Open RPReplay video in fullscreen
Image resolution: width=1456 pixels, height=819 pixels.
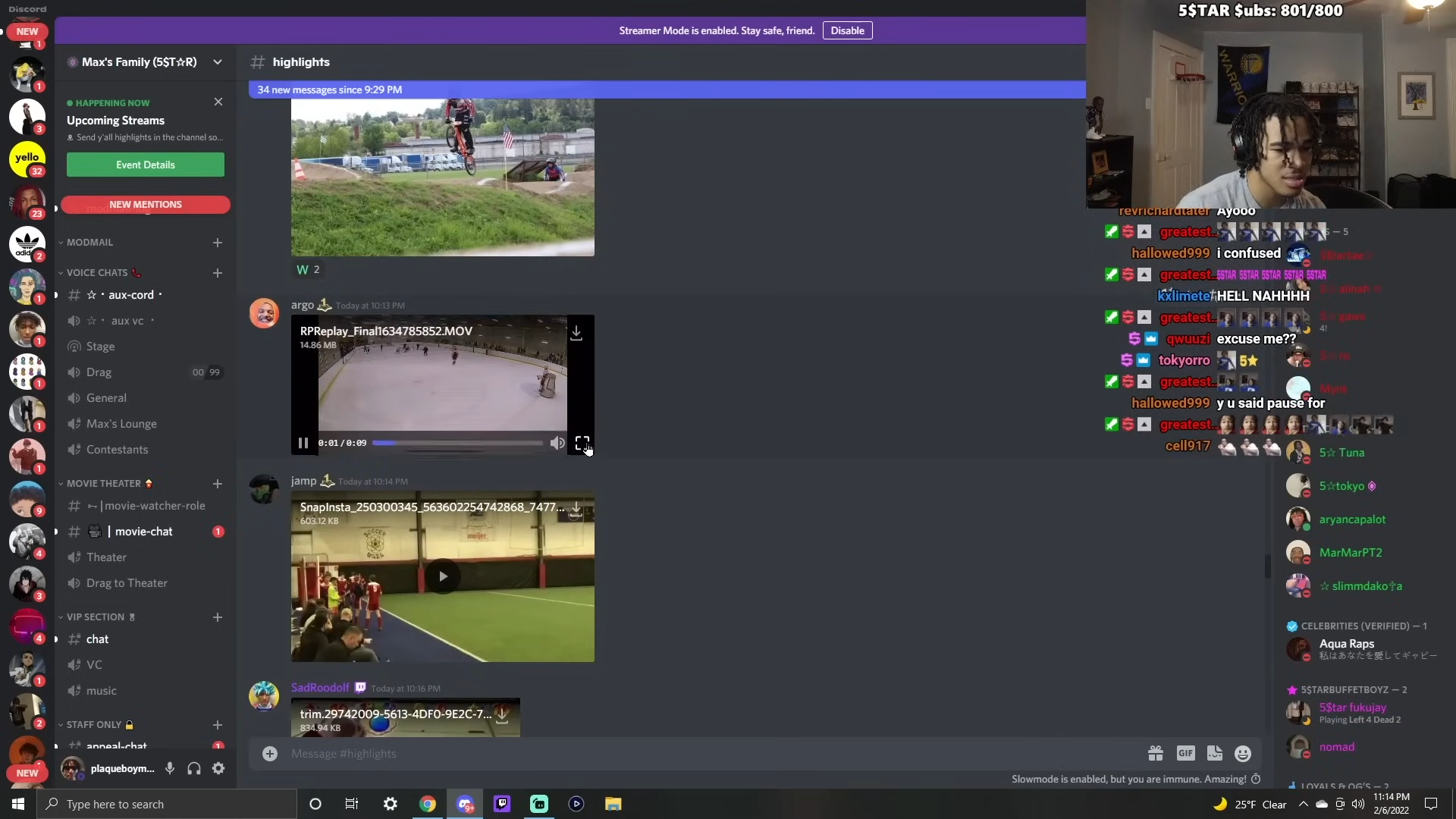pyautogui.click(x=582, y=443)
